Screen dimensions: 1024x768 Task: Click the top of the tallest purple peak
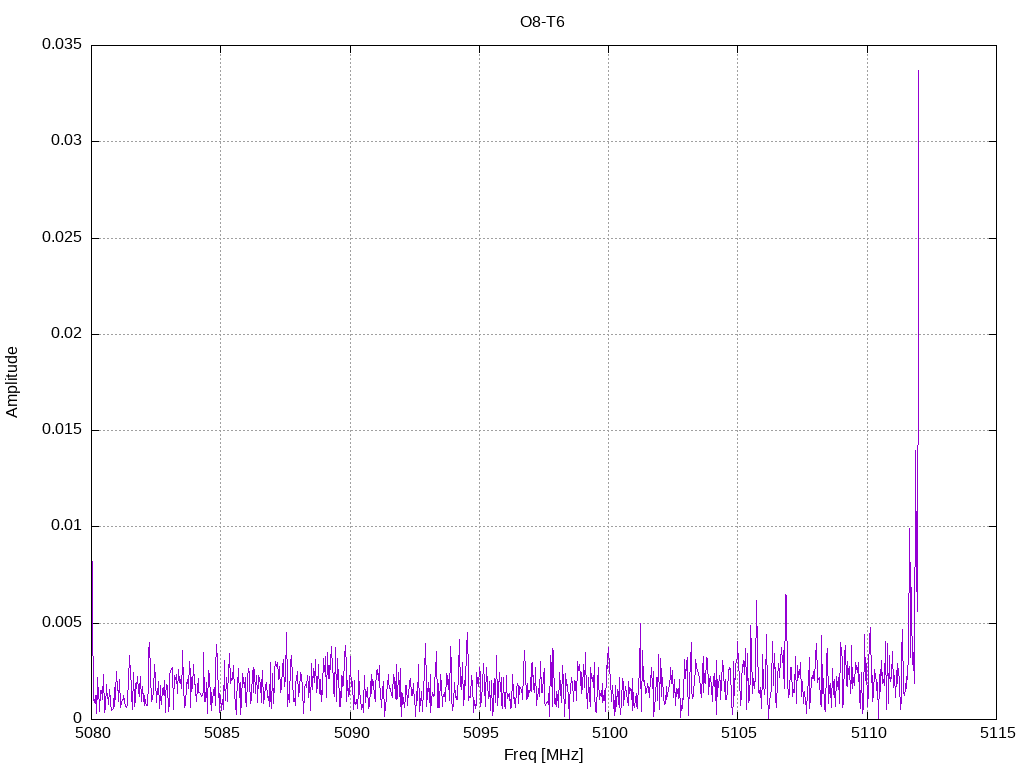pyautogui.click(x=918, y=72)
